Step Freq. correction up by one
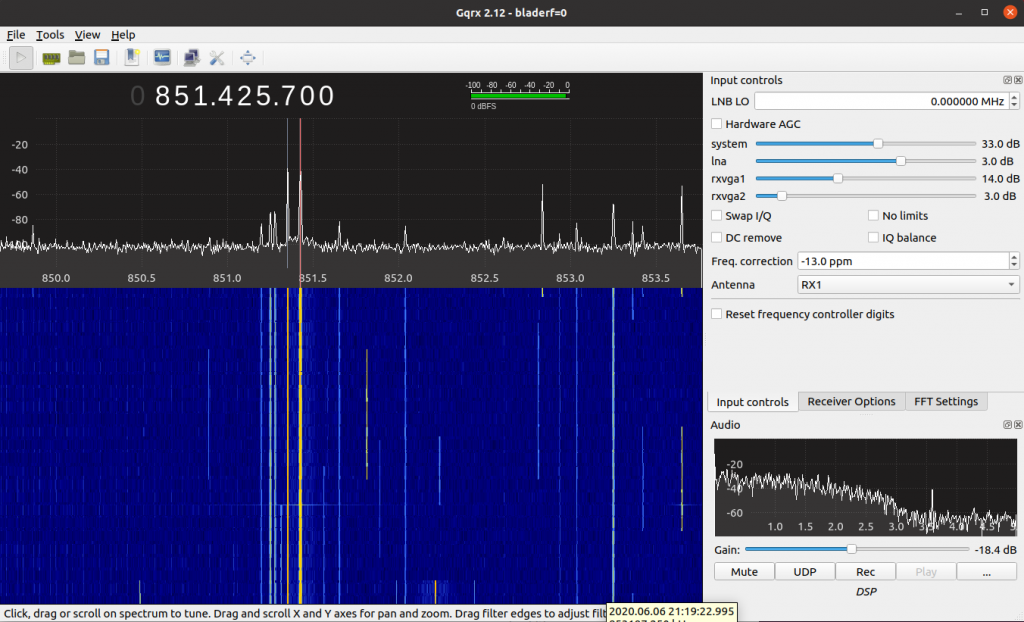Screen dimensions: 1024x622 1014,257
